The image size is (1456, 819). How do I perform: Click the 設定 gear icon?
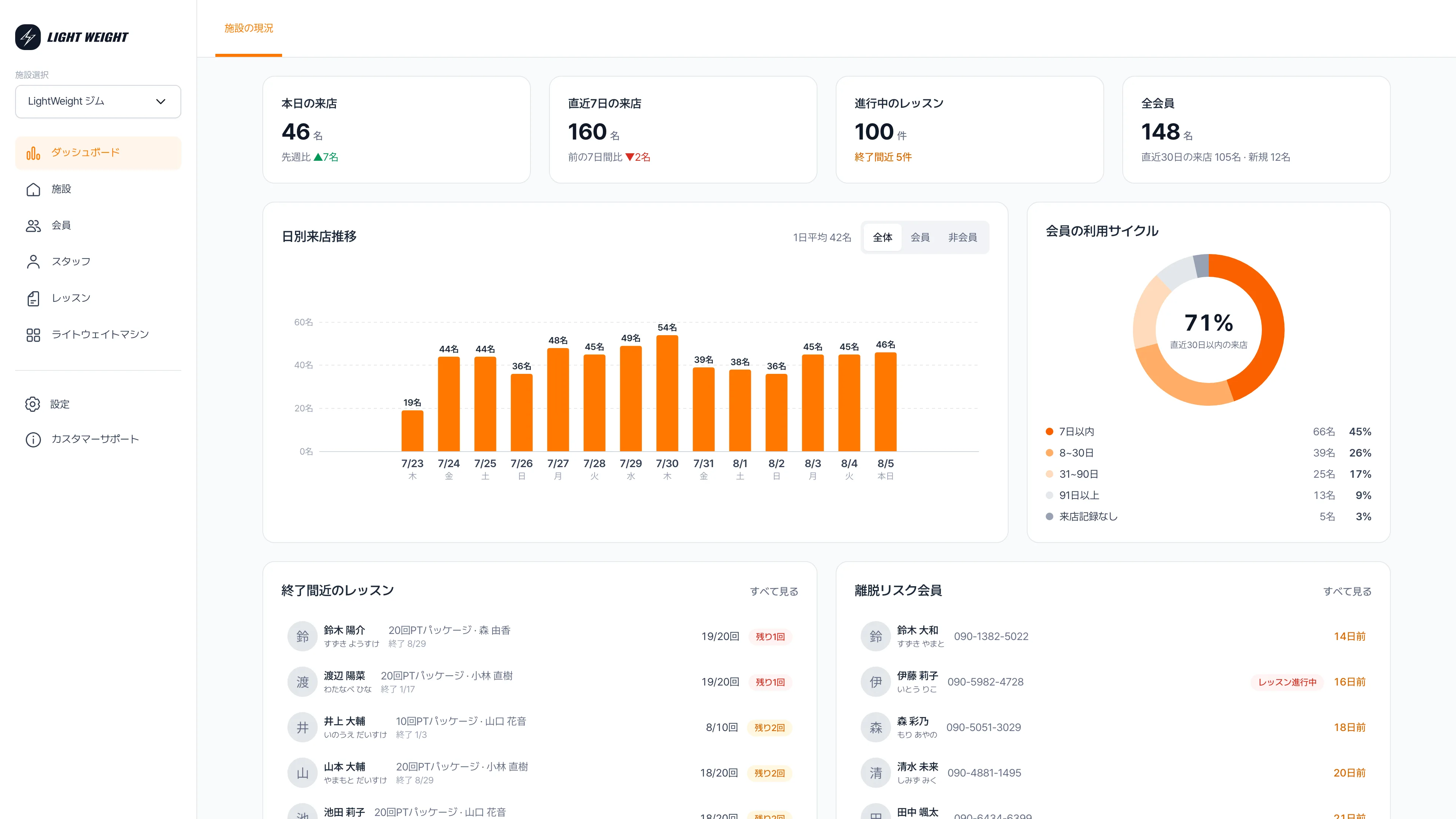click(33, 404)
